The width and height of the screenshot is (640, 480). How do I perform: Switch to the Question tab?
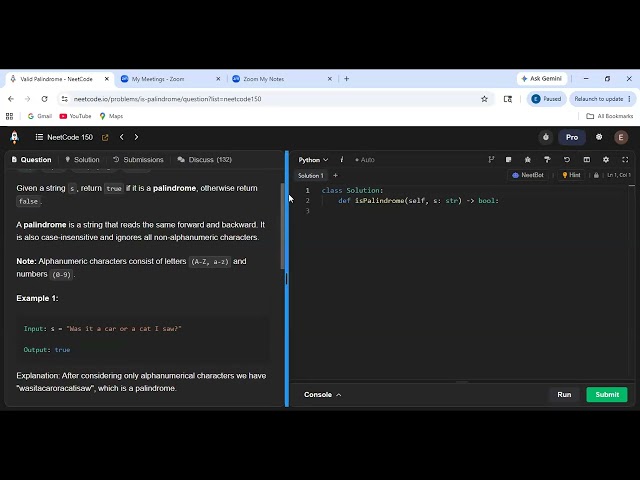point(31,160)
